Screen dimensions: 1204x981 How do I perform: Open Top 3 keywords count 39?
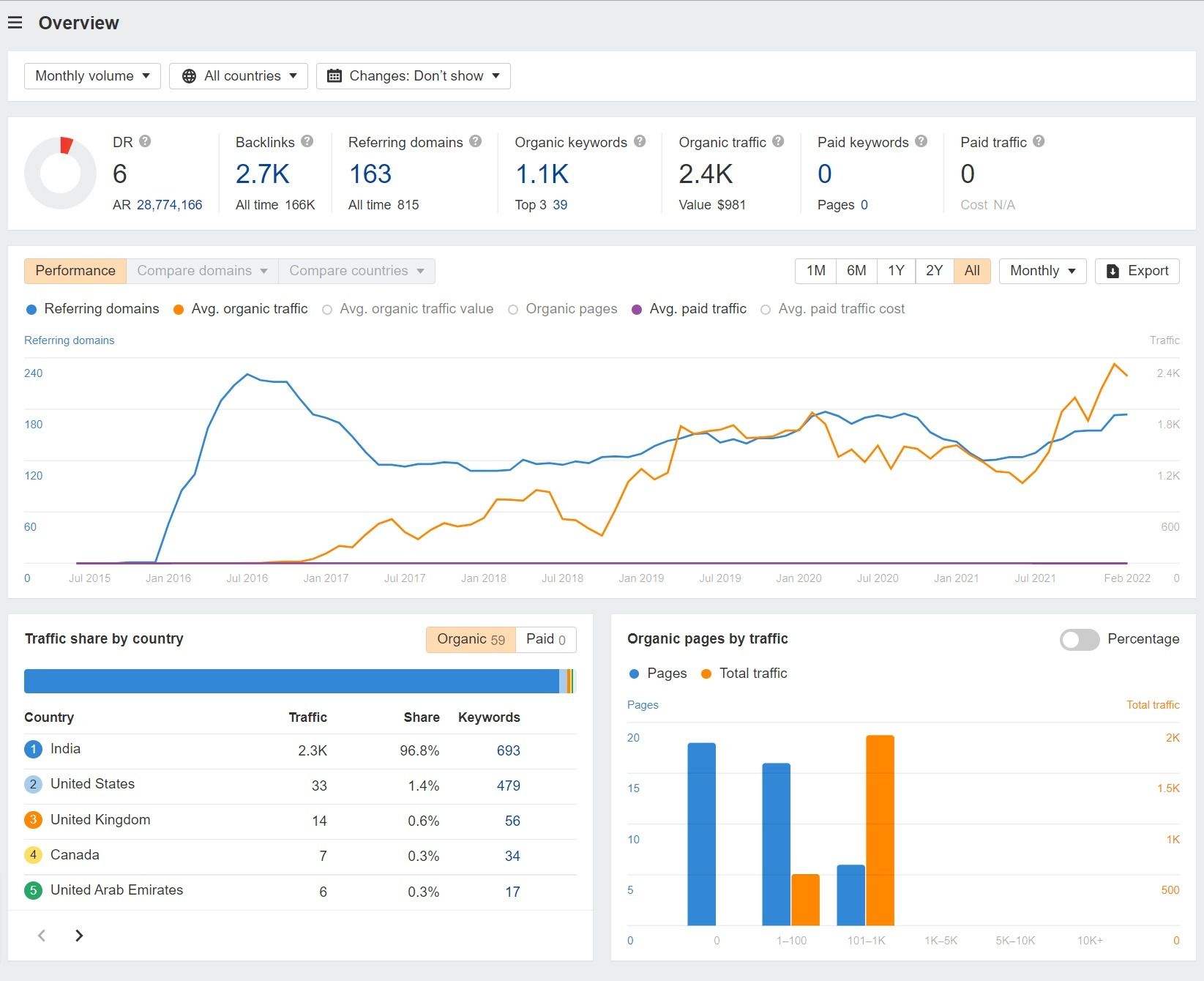[x=560, y=205]
